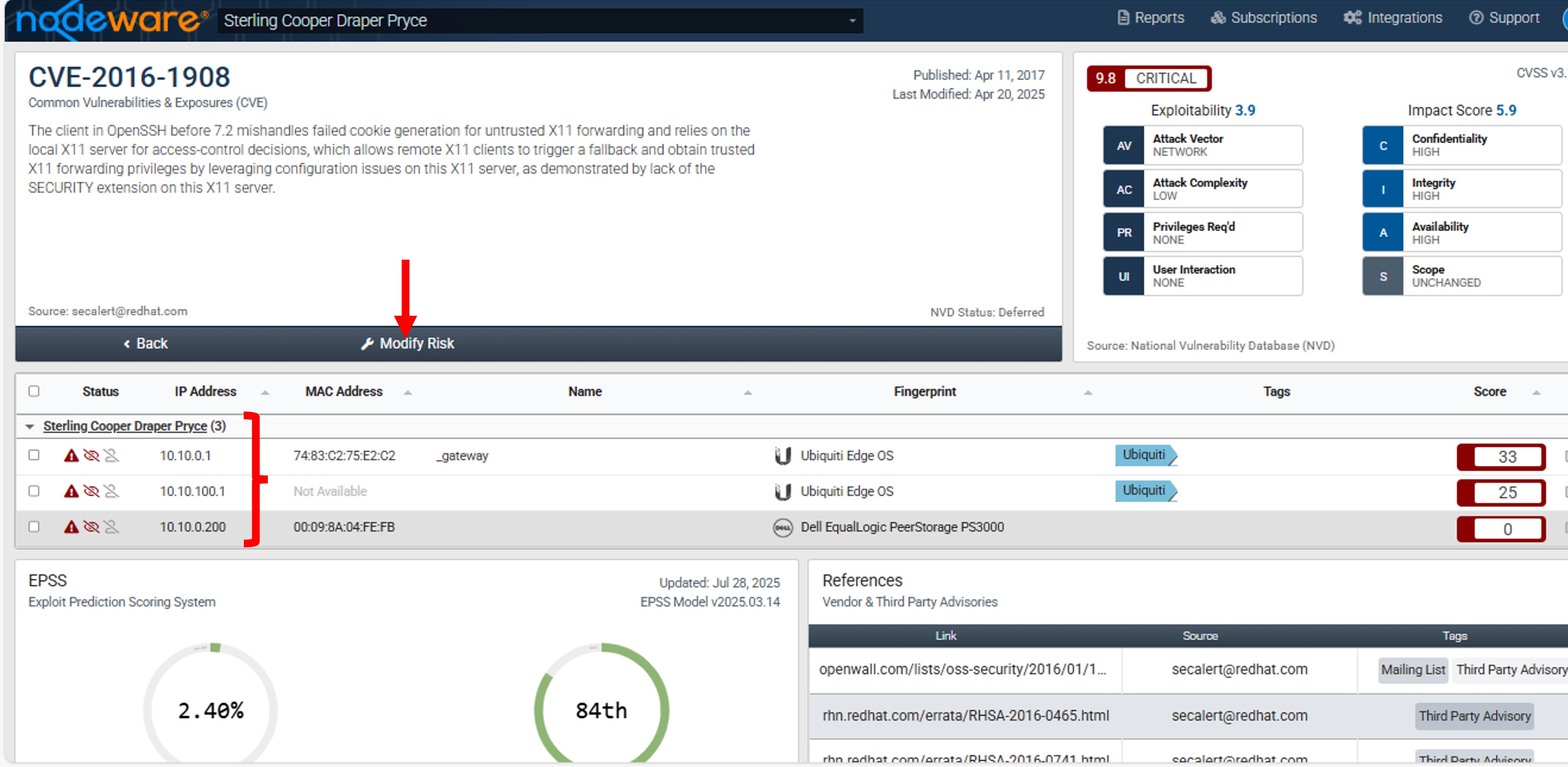Click the IP address 10.10.0.200

click(192, 527)
